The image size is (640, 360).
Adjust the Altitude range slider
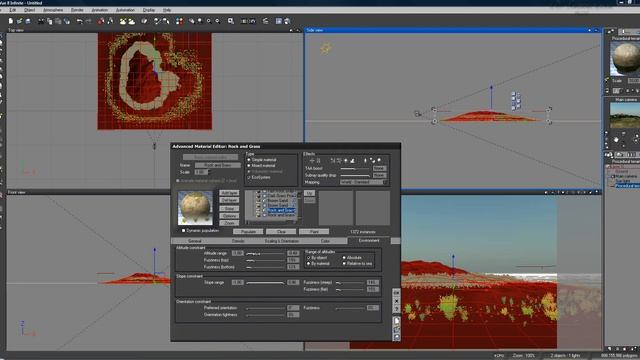pyautogui.click(x=265, y=254)
